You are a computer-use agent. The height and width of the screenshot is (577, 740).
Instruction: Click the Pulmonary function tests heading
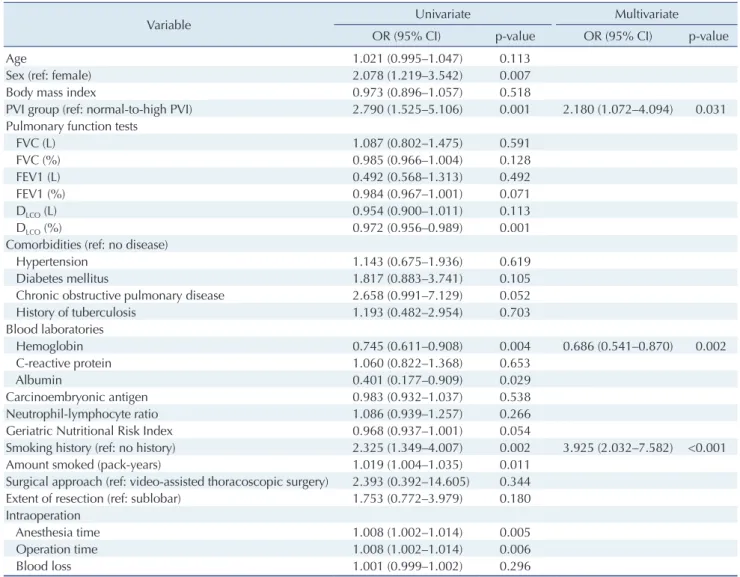72,126
